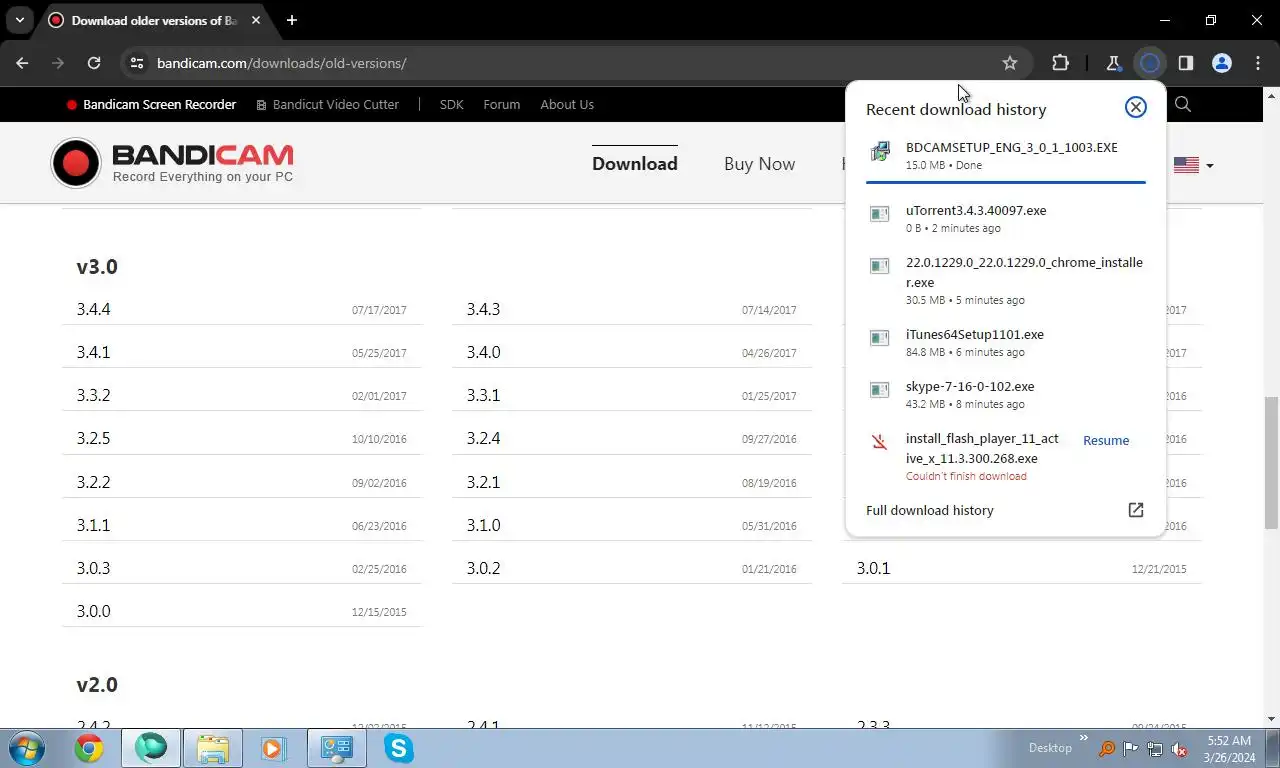This screenshot has width=1280, height=768.
Task: Click the failed flash player download icon
Action: coord(879,442)
